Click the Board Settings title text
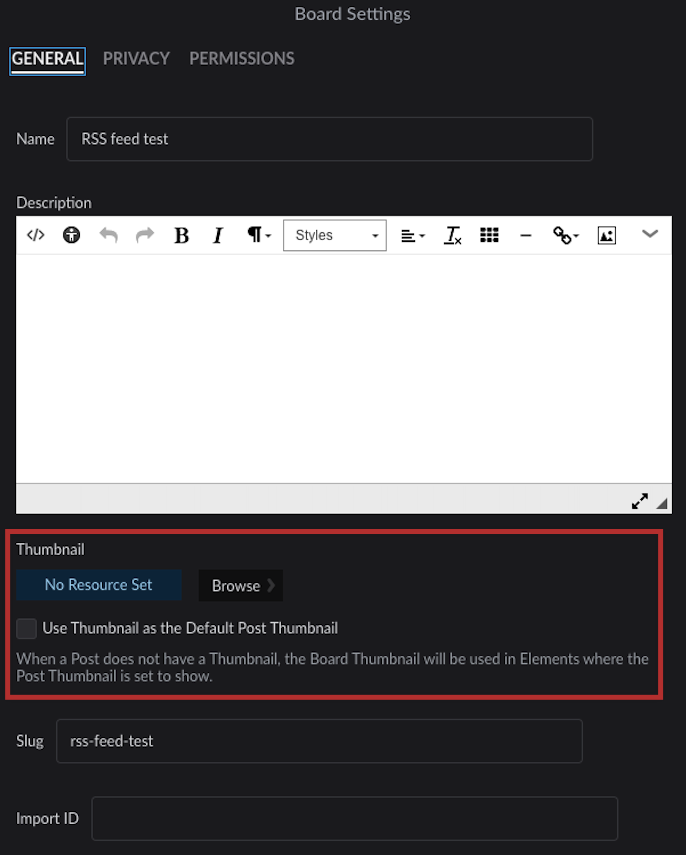 pyautogui.click(x=352, y=14)
